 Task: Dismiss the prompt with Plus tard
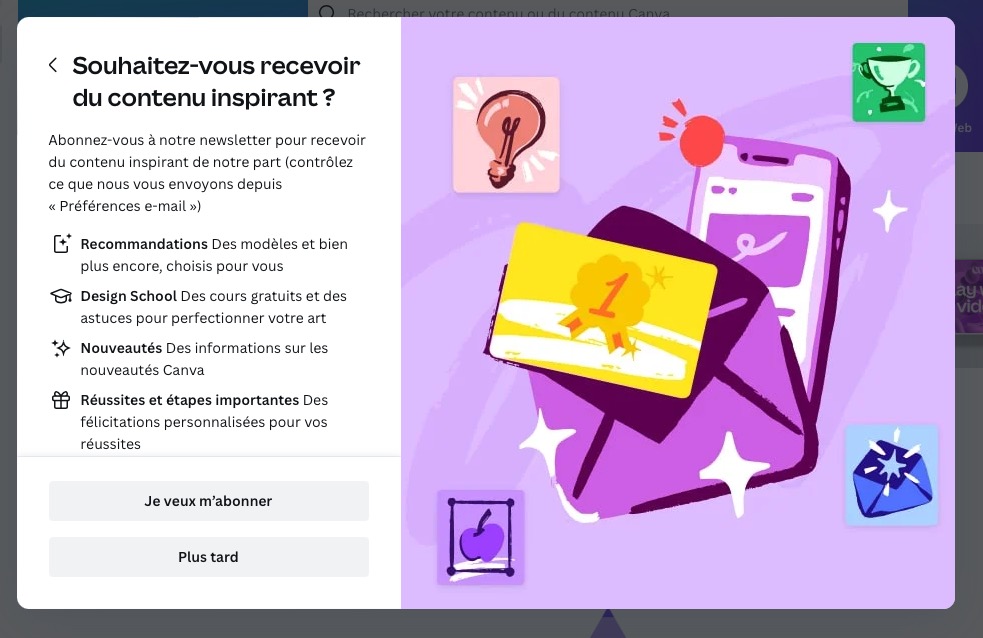click(209, 557)
